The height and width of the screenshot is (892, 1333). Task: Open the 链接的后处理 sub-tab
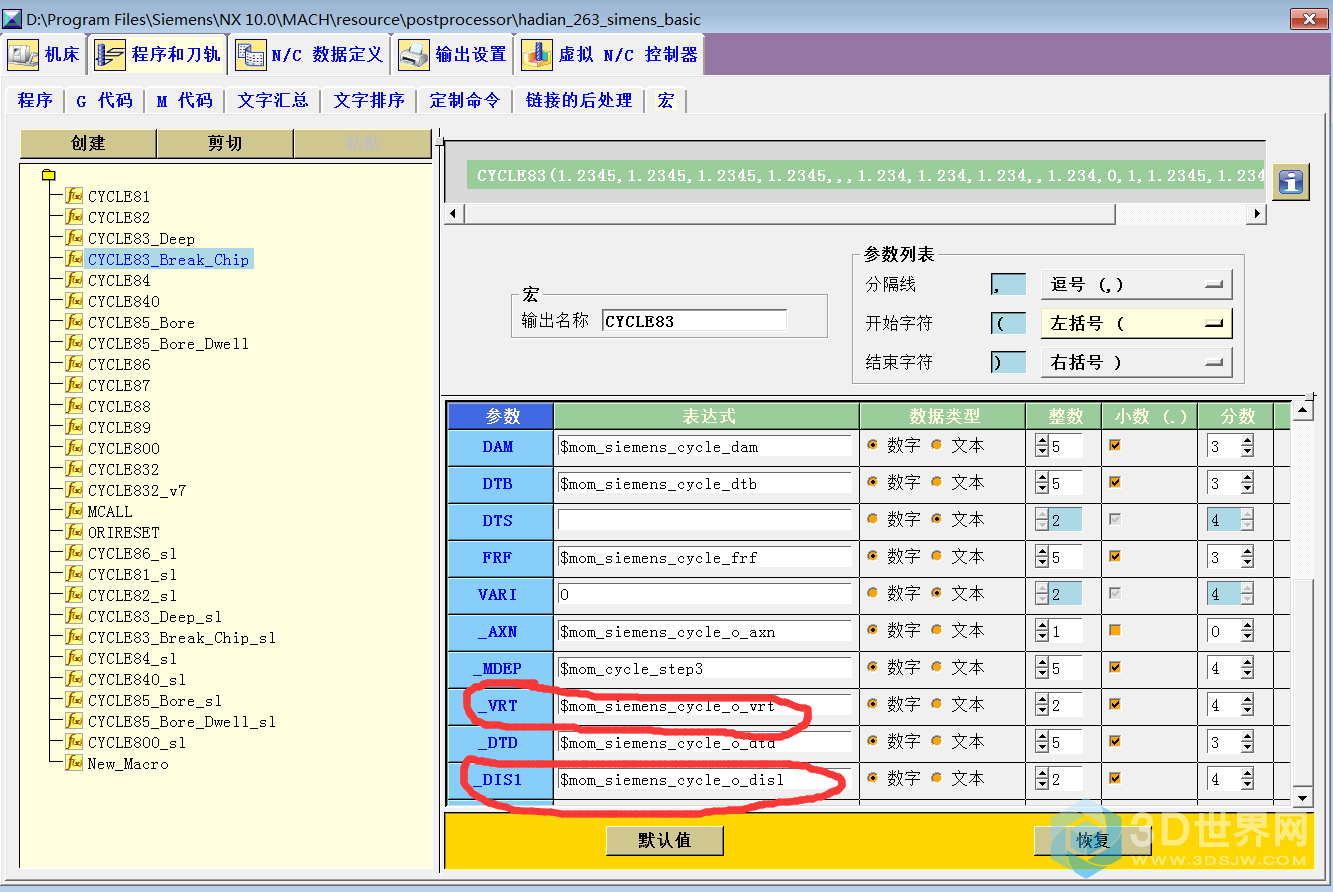point(579,101)
